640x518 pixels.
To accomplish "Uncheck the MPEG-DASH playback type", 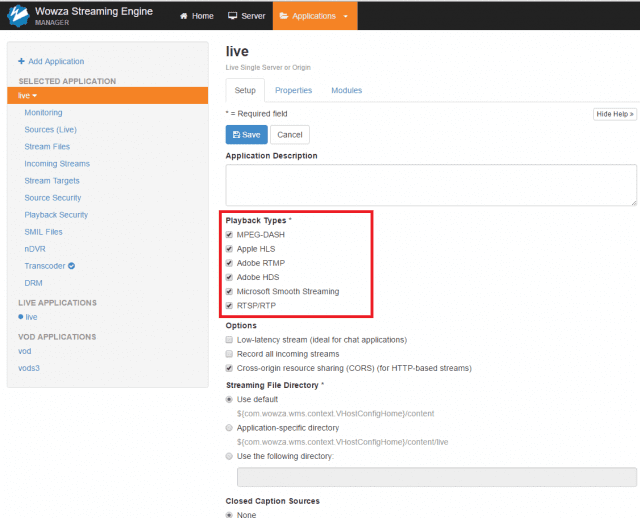I will [229, 235].
